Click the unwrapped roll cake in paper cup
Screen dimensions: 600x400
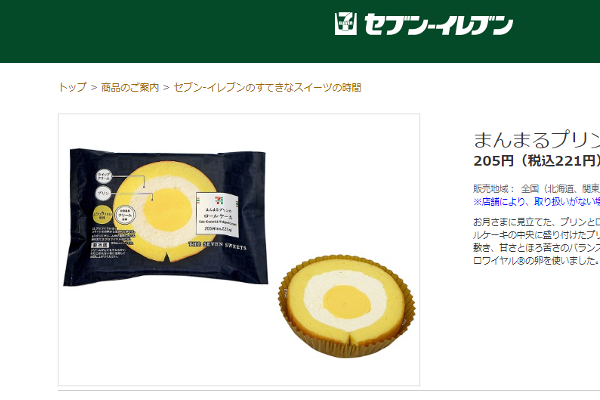[347, 306]
